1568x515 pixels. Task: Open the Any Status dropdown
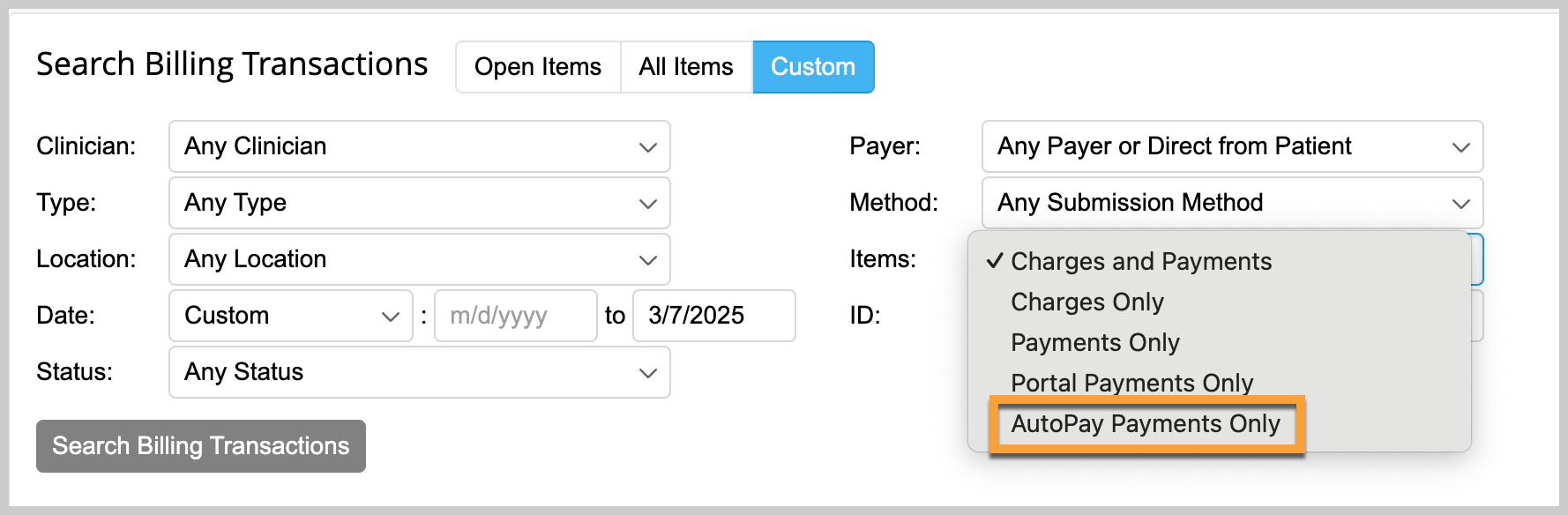point(420,372)
